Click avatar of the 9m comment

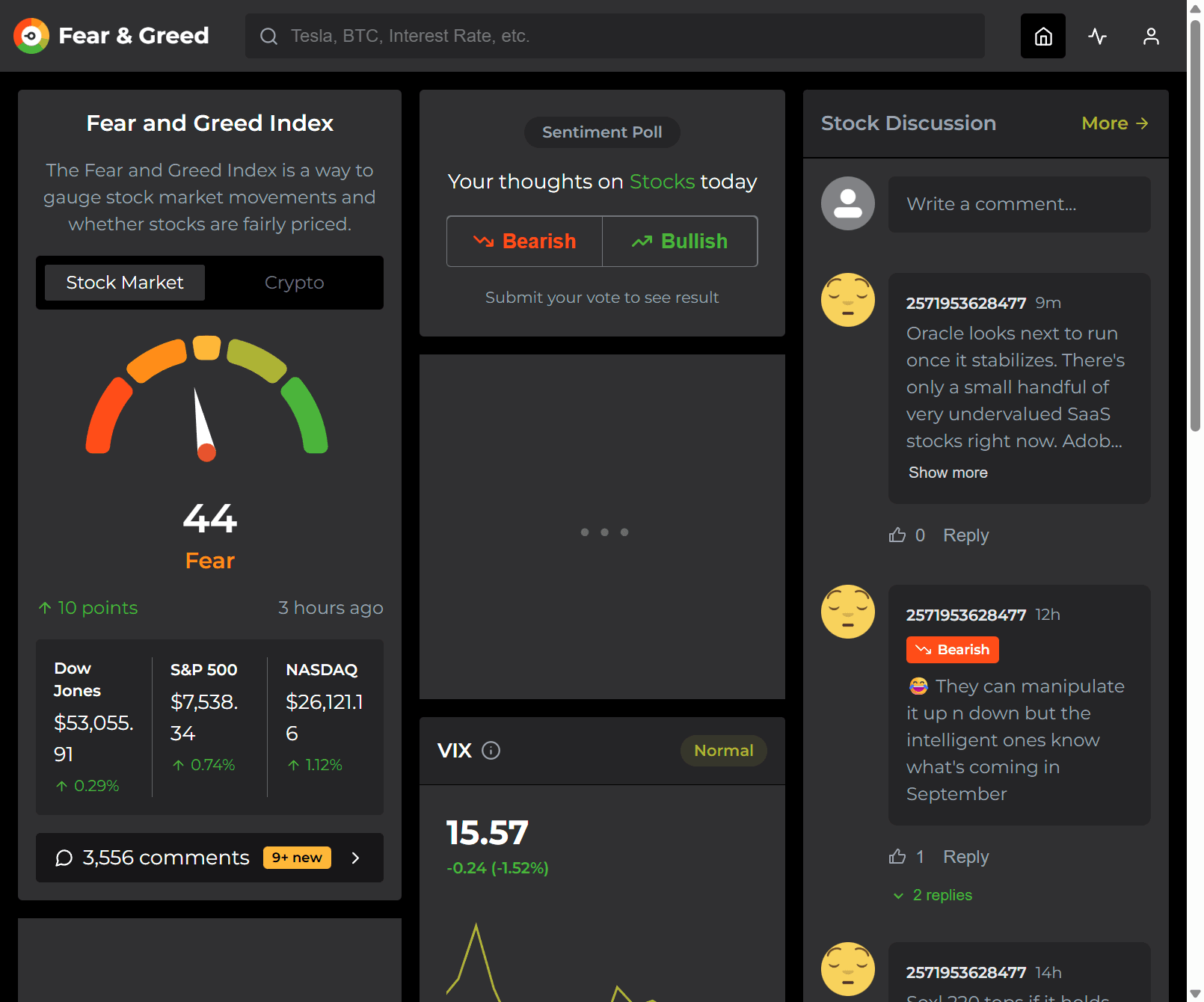pyautogui.click(x=848, y=300)
